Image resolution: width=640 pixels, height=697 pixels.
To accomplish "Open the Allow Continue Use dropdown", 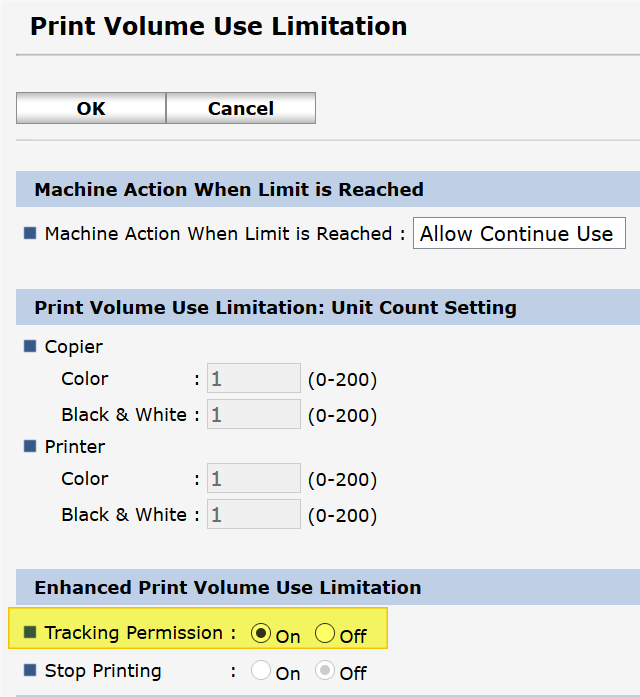I will coord(518,234).
